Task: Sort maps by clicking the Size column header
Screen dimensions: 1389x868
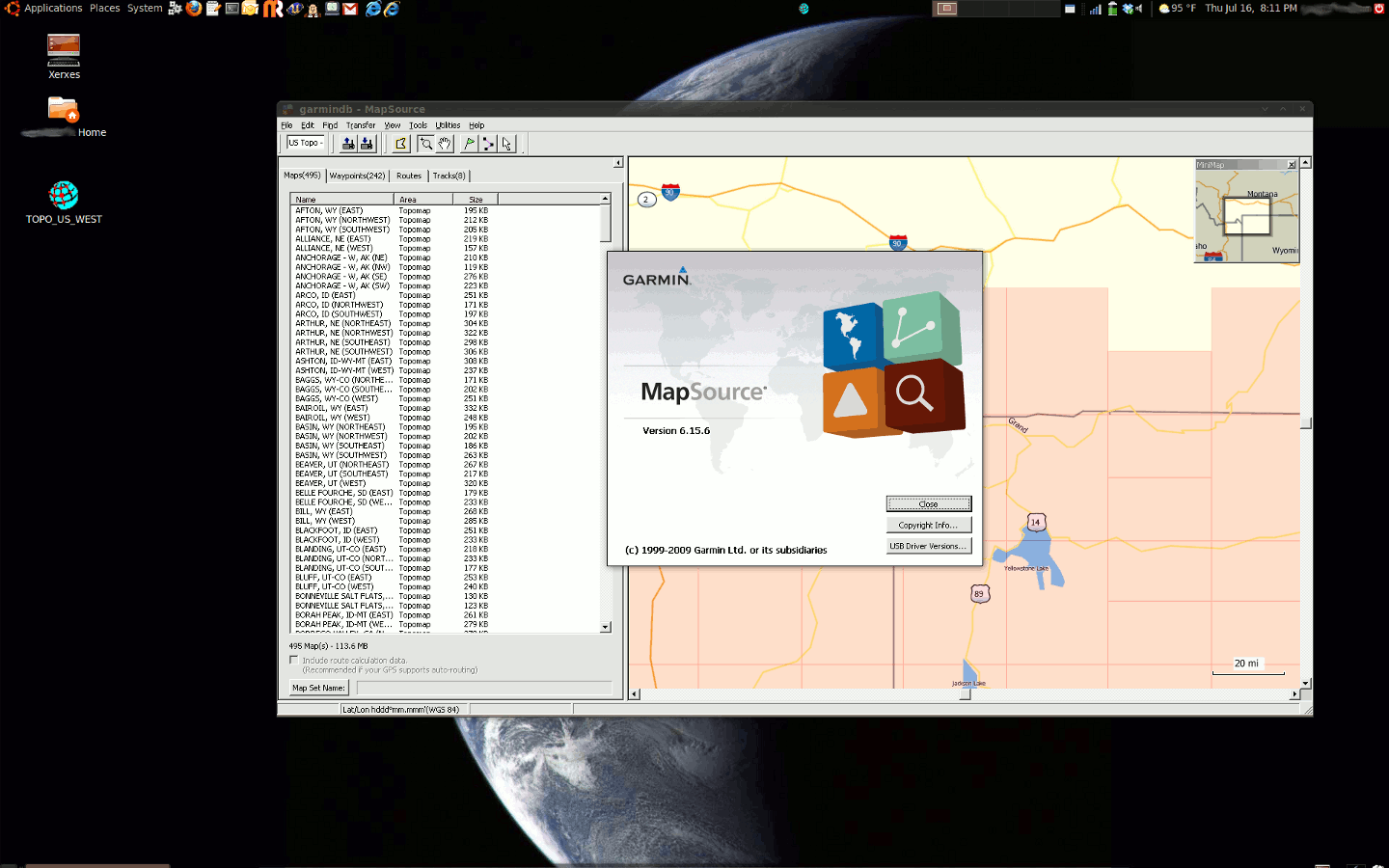Action: (x=475, y=199)
